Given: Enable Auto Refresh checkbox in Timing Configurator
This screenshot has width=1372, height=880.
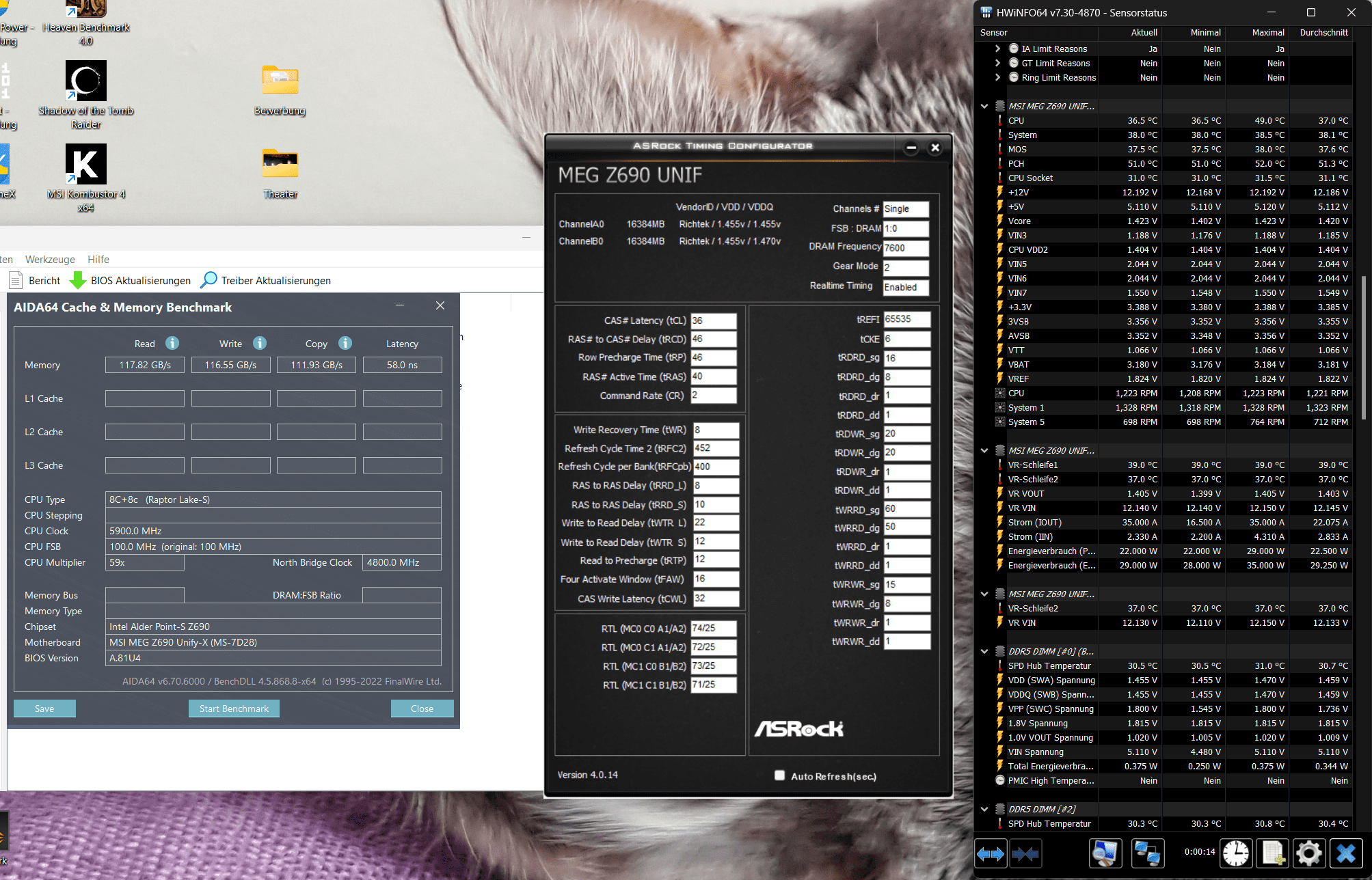Looking at the screenshot, I should tap(779, 775).
